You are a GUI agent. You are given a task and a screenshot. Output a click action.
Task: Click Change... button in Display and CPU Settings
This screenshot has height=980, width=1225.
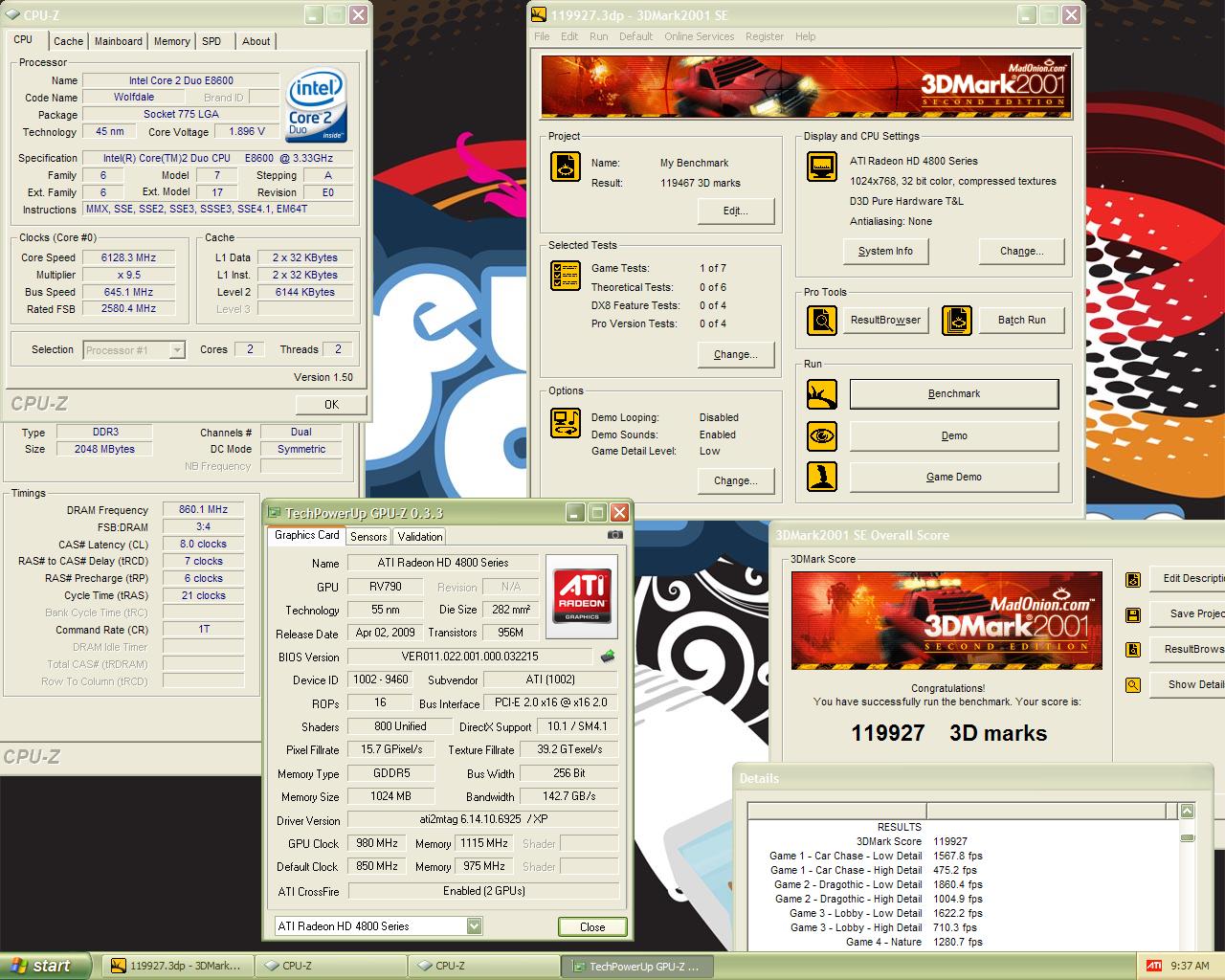[1021, 251]
